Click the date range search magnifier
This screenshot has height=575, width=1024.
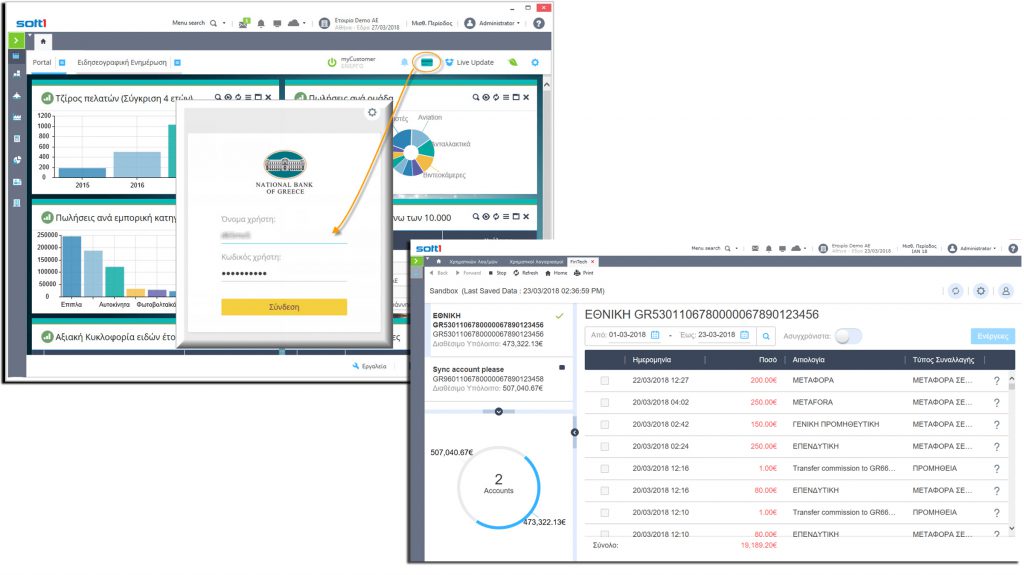click(x=766, y=336)
